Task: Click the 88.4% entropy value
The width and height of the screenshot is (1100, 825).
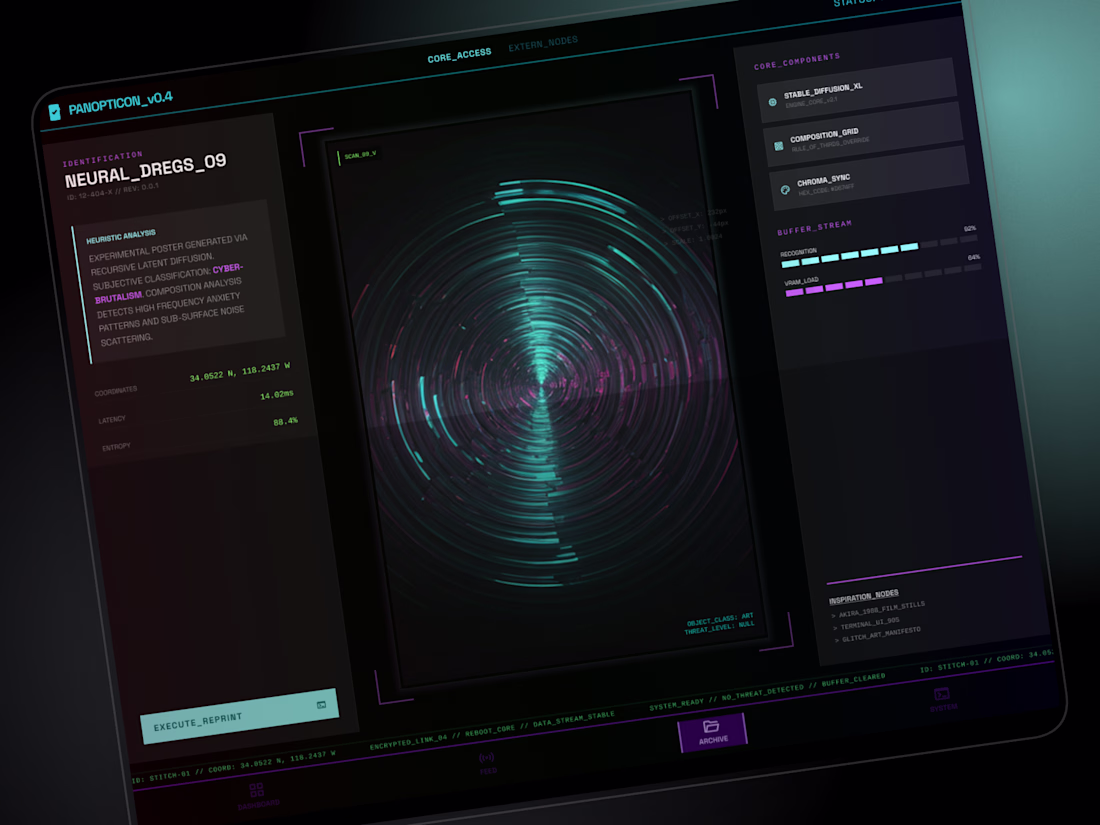Action: (286, 421)
